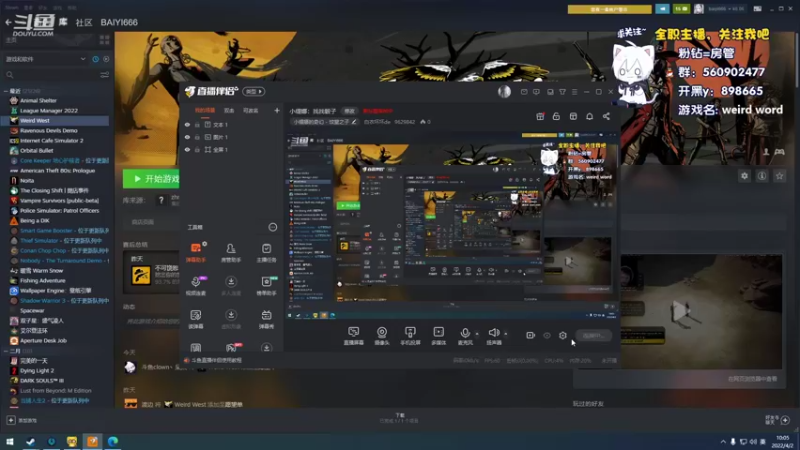
Task: Download the 多人连麦 multi-user tool
Action: 231,286
